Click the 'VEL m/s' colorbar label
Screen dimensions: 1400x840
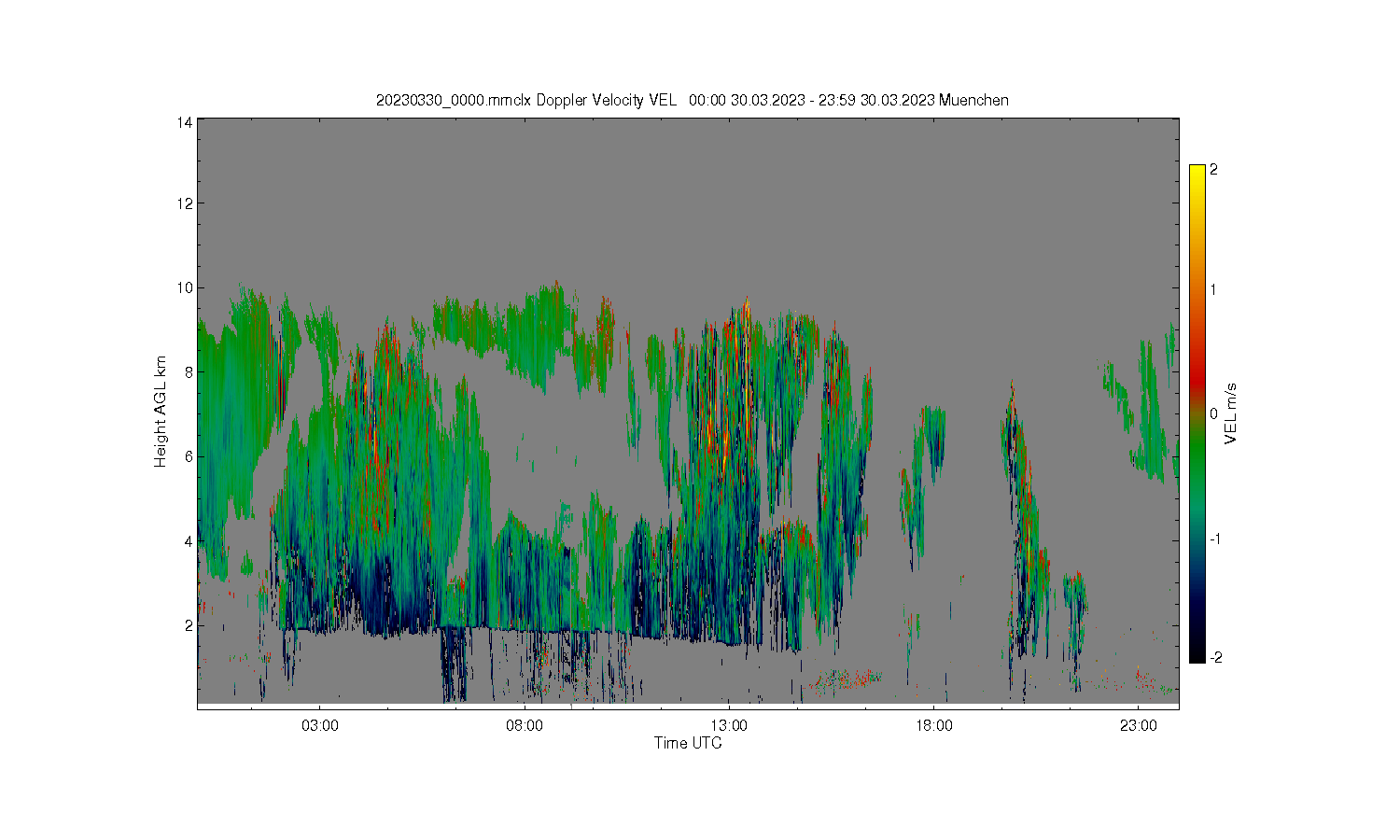pos(1231,413)
